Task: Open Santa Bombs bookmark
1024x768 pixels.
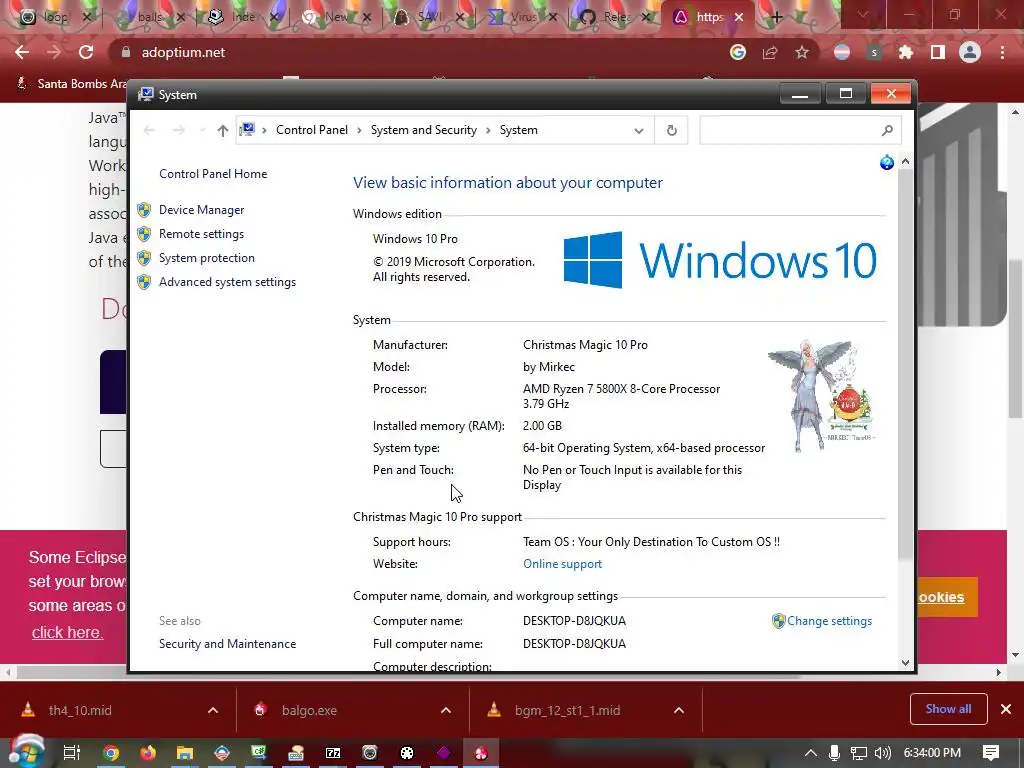Action: click(71, 84)
